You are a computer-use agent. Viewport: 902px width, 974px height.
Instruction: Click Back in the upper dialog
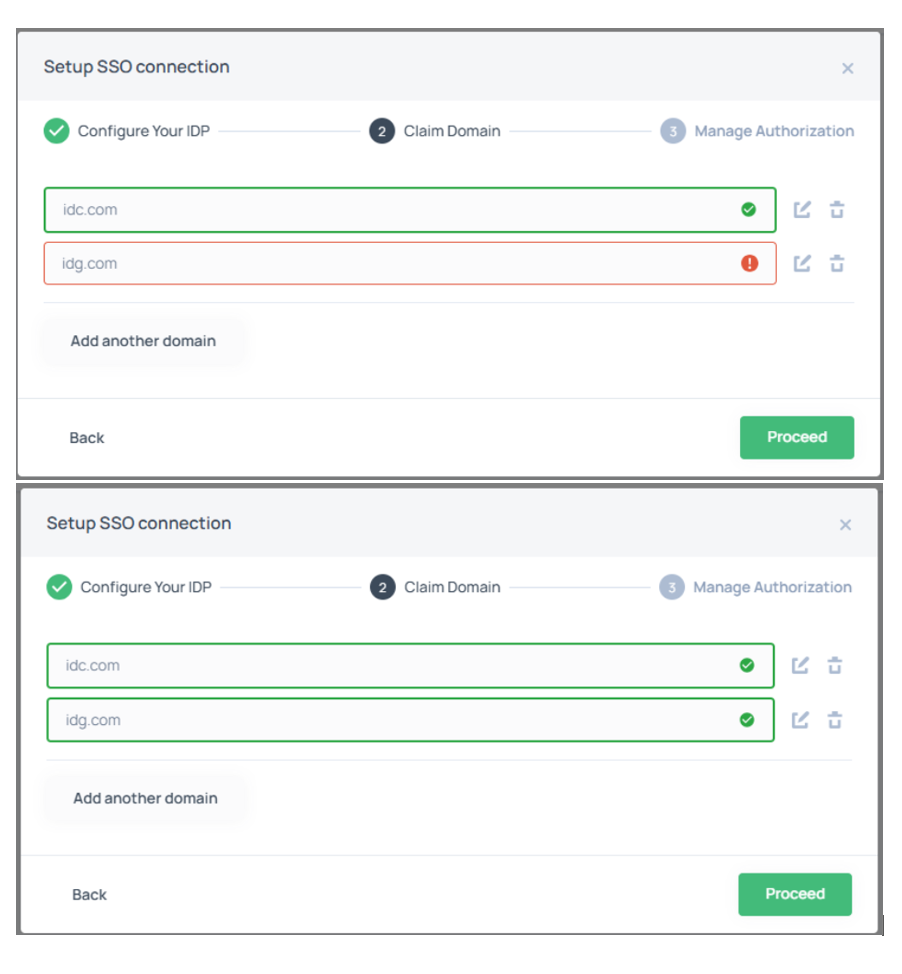(87, 438)
